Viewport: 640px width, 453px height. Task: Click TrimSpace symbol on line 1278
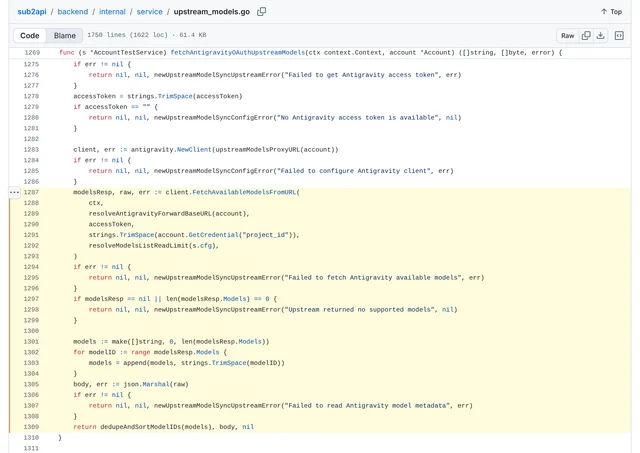[175, 96]
